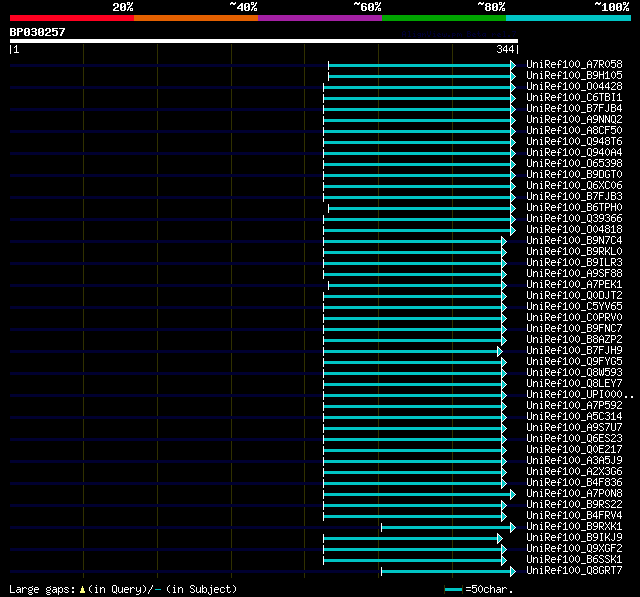
Task: Click the green ~80% segment of the color legend
Action: pos(444,18)
